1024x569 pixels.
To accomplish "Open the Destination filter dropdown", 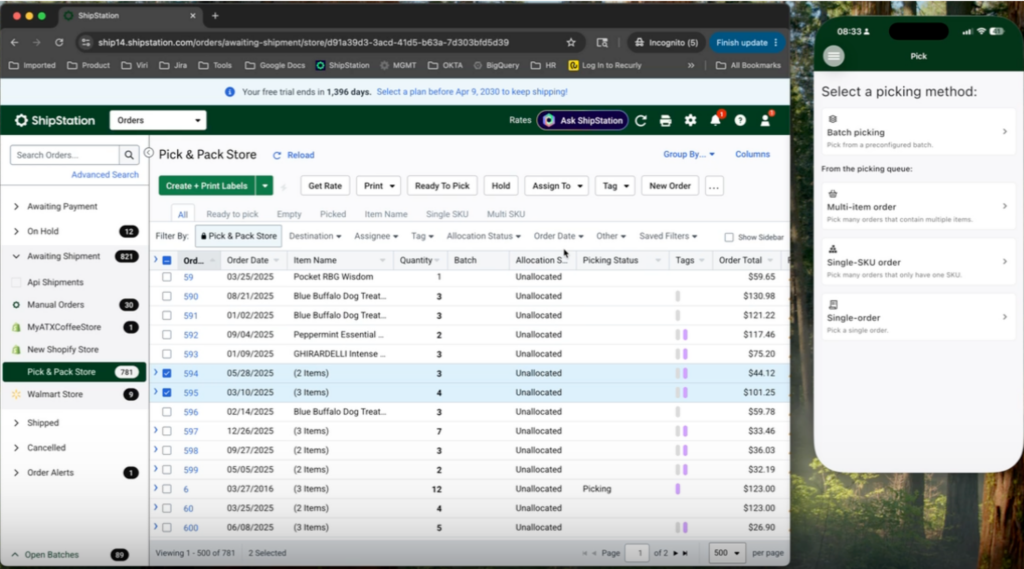I will coord(315,236).
